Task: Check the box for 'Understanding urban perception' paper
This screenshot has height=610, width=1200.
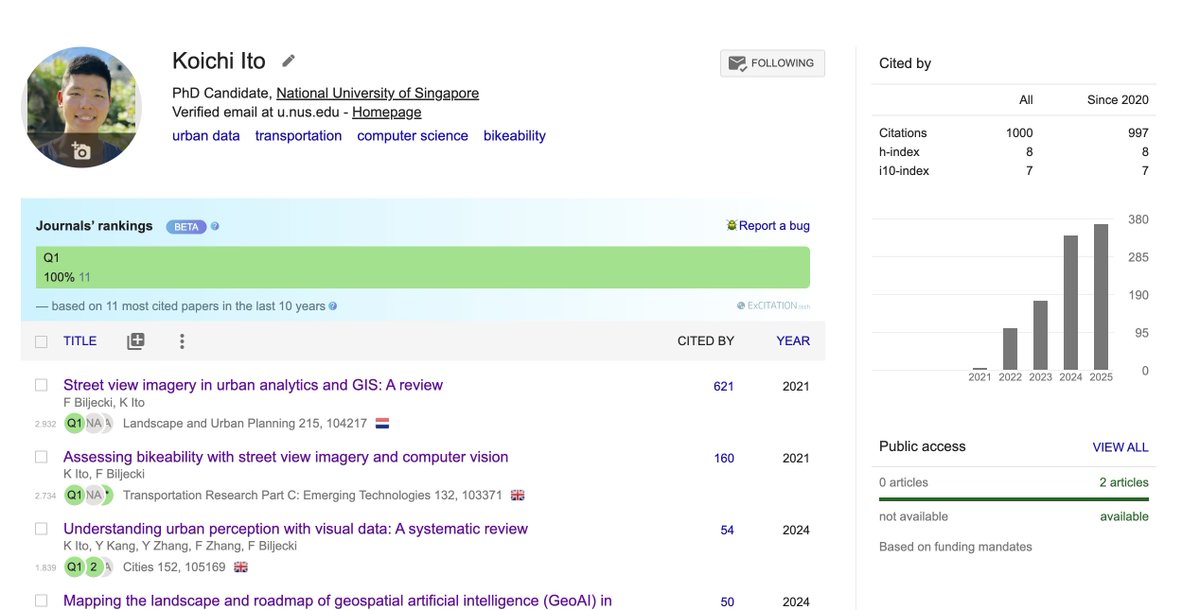Action: pyautogui.click(x=41, y=528)
